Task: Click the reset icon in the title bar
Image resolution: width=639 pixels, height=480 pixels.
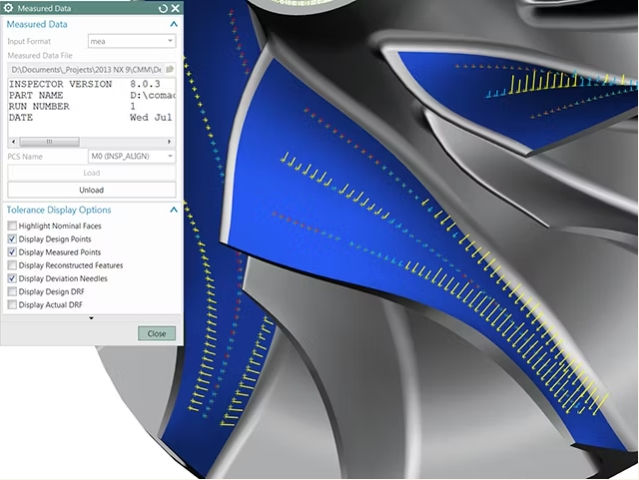Action: [x=163, y=8]
